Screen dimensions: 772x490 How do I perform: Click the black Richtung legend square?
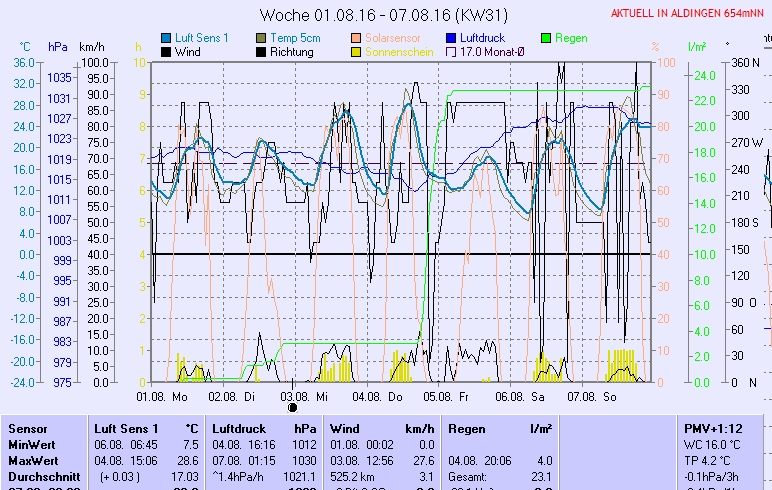(262, 52)
